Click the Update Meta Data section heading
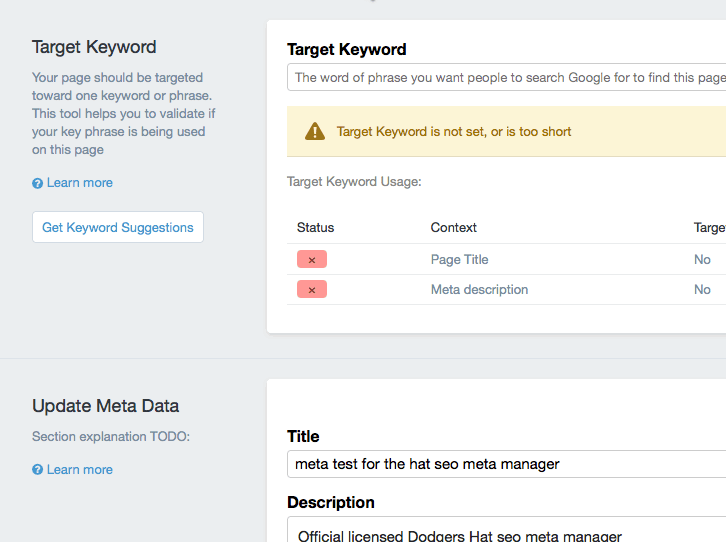The width and height of the screenshot is (726, 542). (x=105, y=406)
